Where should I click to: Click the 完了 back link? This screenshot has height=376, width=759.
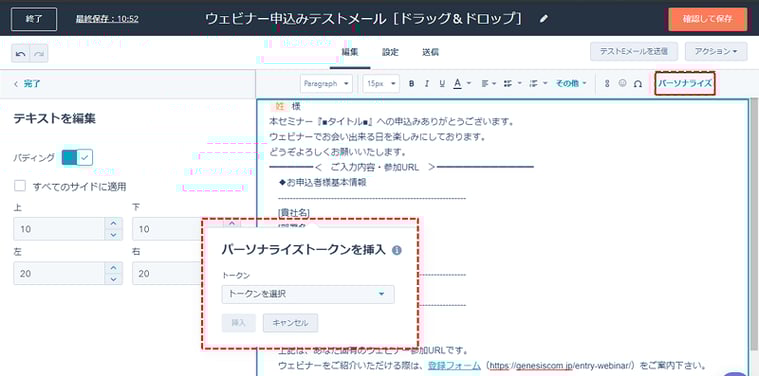(27, 84)
